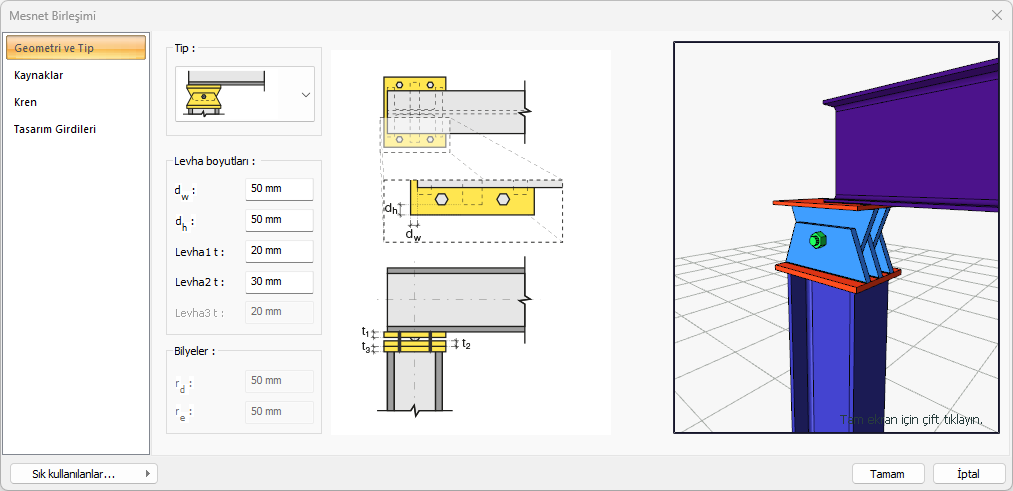Image resolution: width=1013 pixels, height=491 pixels.
Task: Click the dw plate dimension field
Action: tap(279, 189)
